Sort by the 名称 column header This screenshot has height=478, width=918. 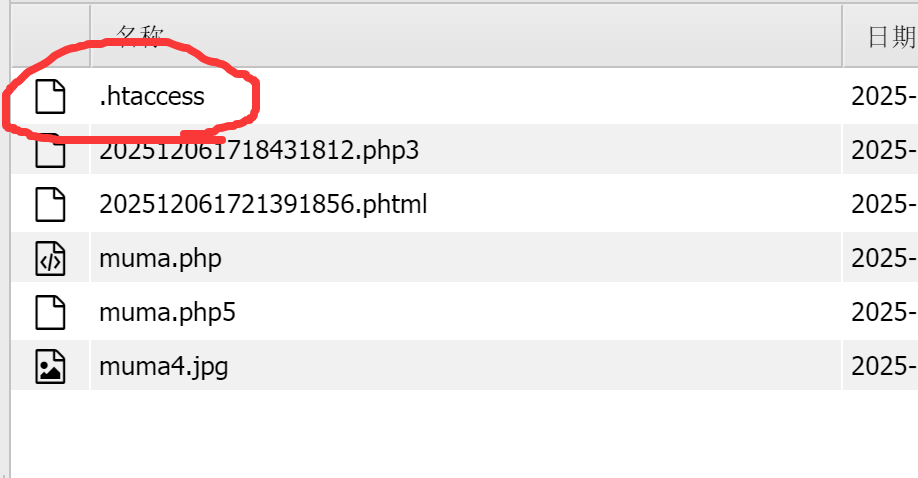pos(140,37)
